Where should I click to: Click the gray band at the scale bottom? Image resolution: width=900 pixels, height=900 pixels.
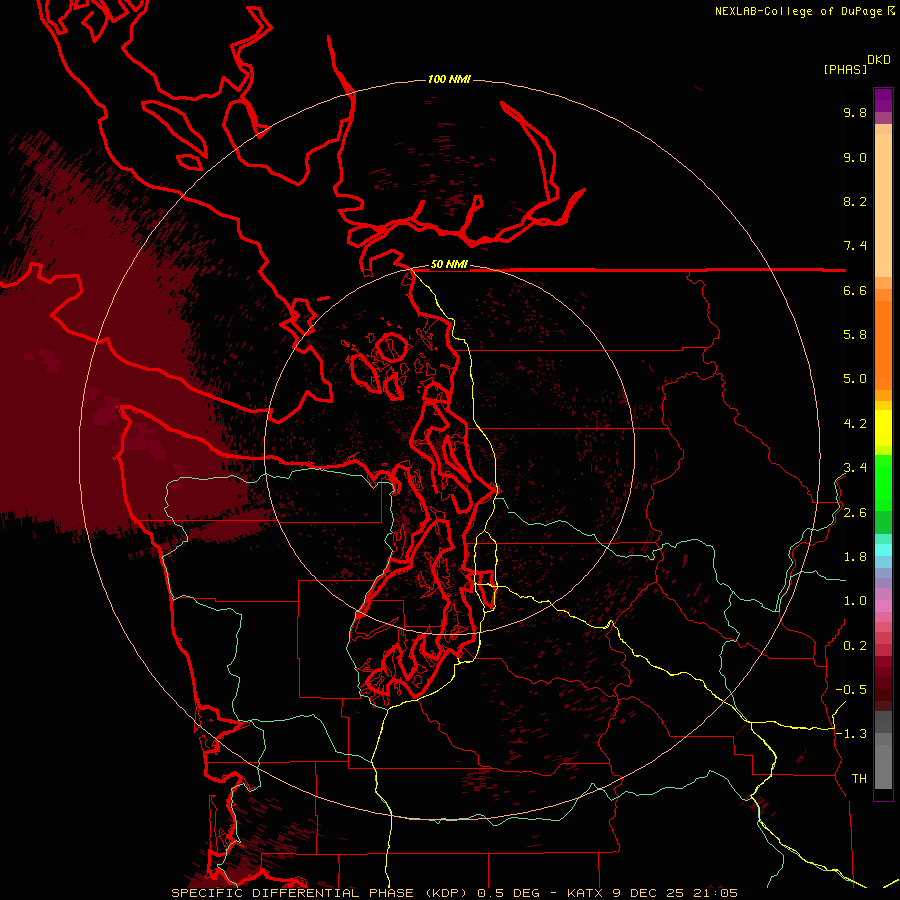pyautogui.click(x=883, y=763)
